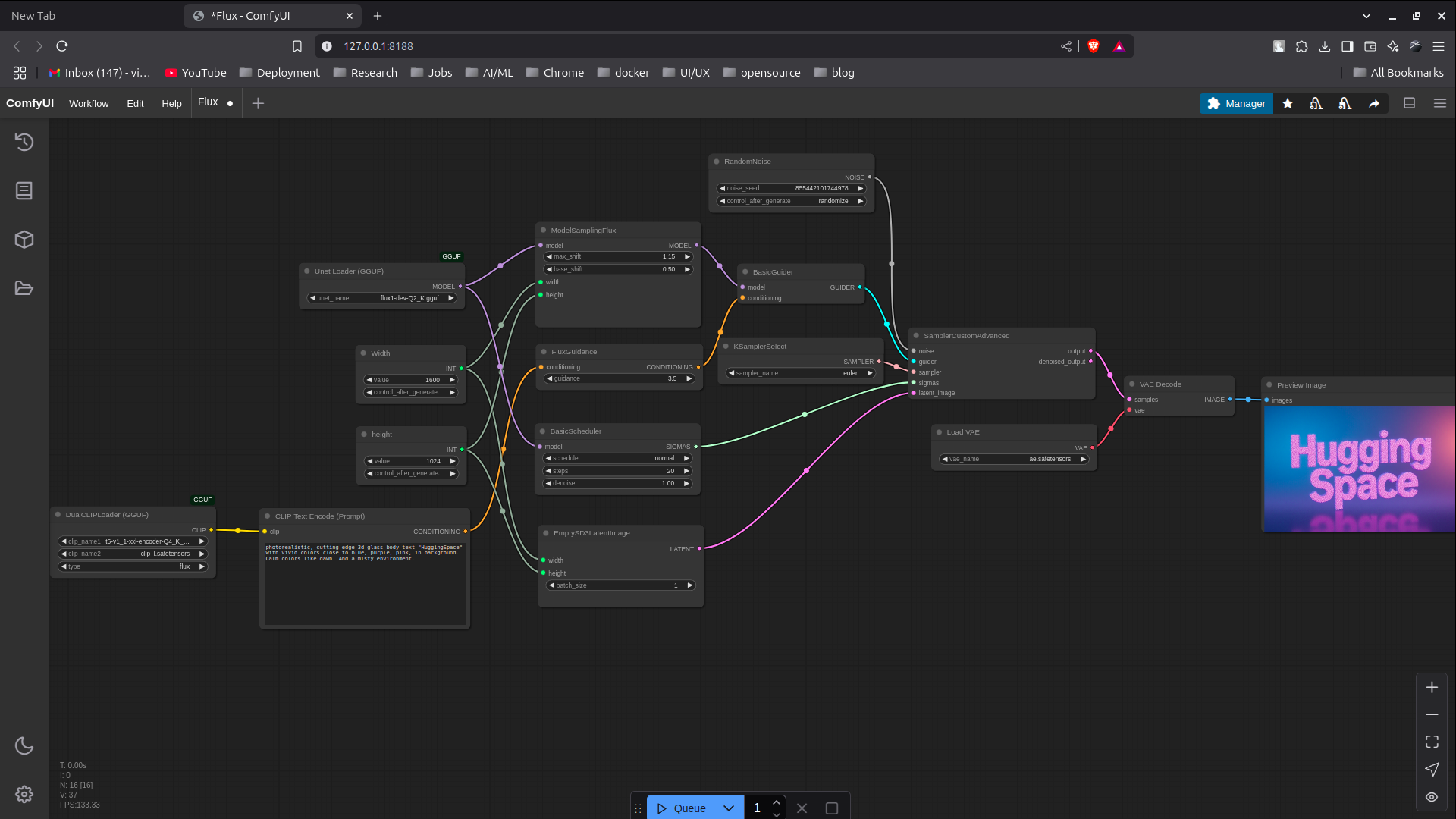Open workflows folder sidebar icon
The image size is (1456, 819).
[24, 288]
